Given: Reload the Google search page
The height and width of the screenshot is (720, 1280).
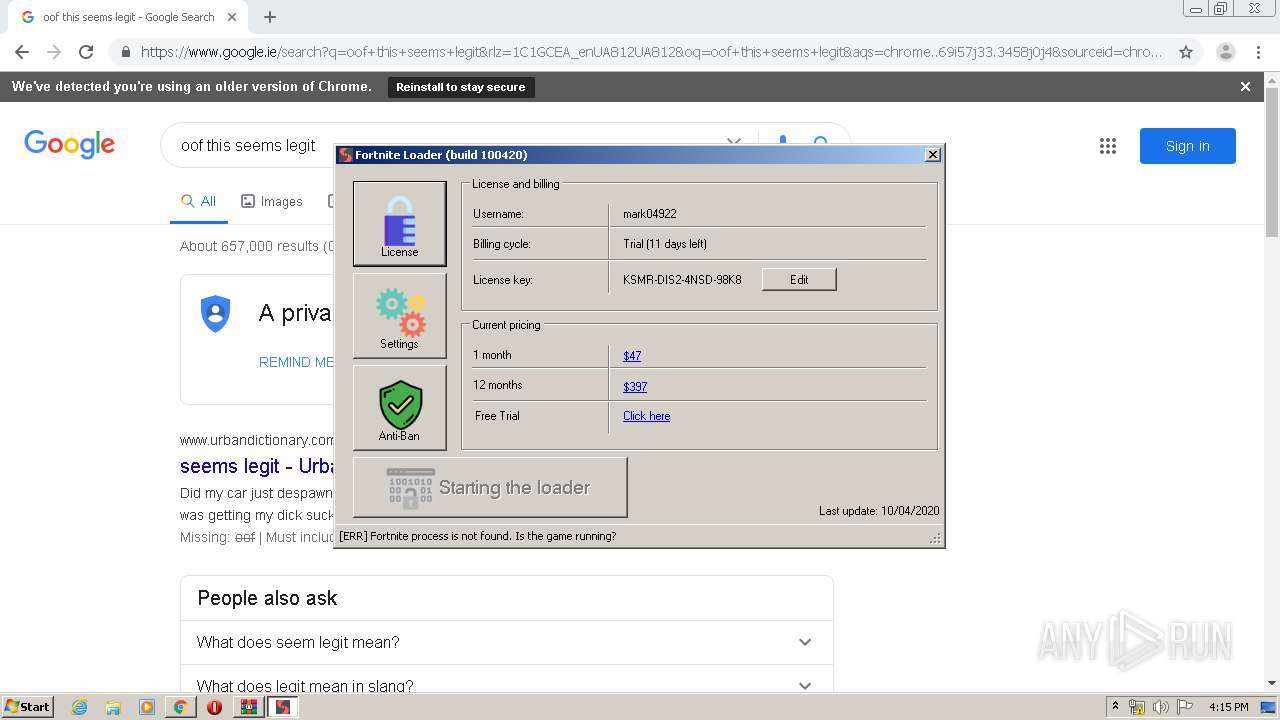Looking at the screenshot, I should pyautogui.click(x=86, y=52).
